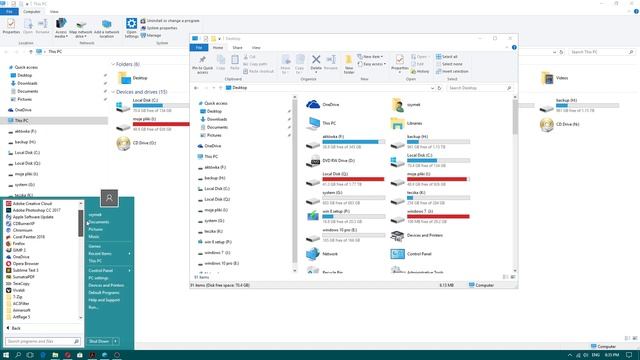Click akhiiwka (F:) drive usage bar in Desktop window
Viewport: 640px width, 360px height.
tap(353, 142)
